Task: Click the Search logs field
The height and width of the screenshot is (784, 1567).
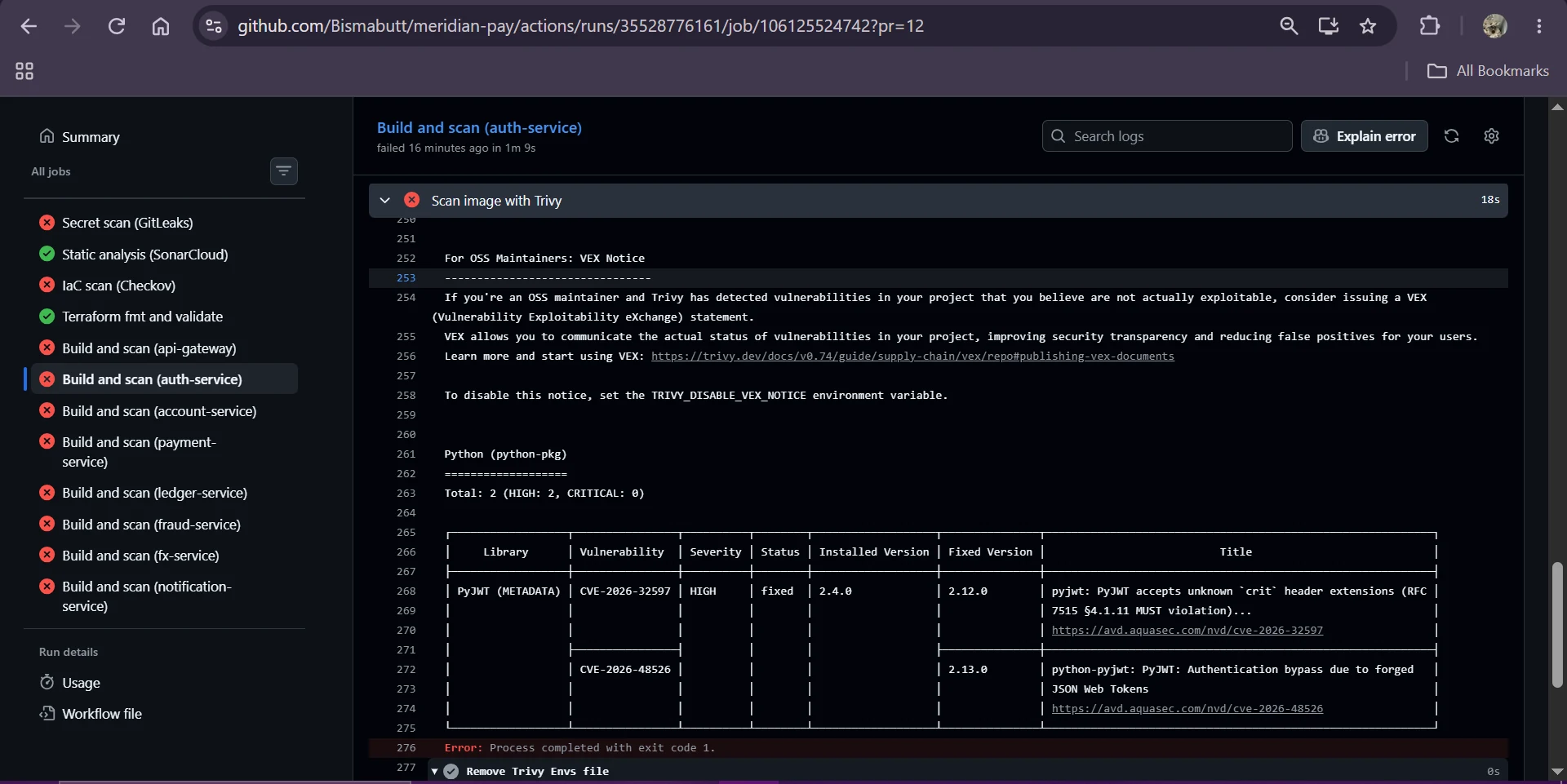Action: pyautogui.click(x=1167, y=136)
